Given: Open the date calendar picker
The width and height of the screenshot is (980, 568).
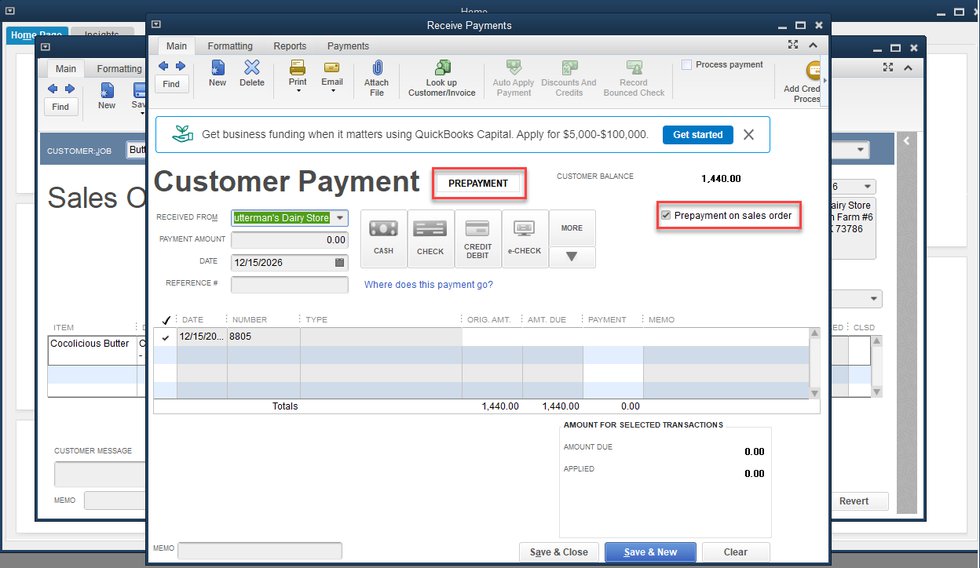Looking at the screenshot, I should pyautogui.click(x=340, y=263).
